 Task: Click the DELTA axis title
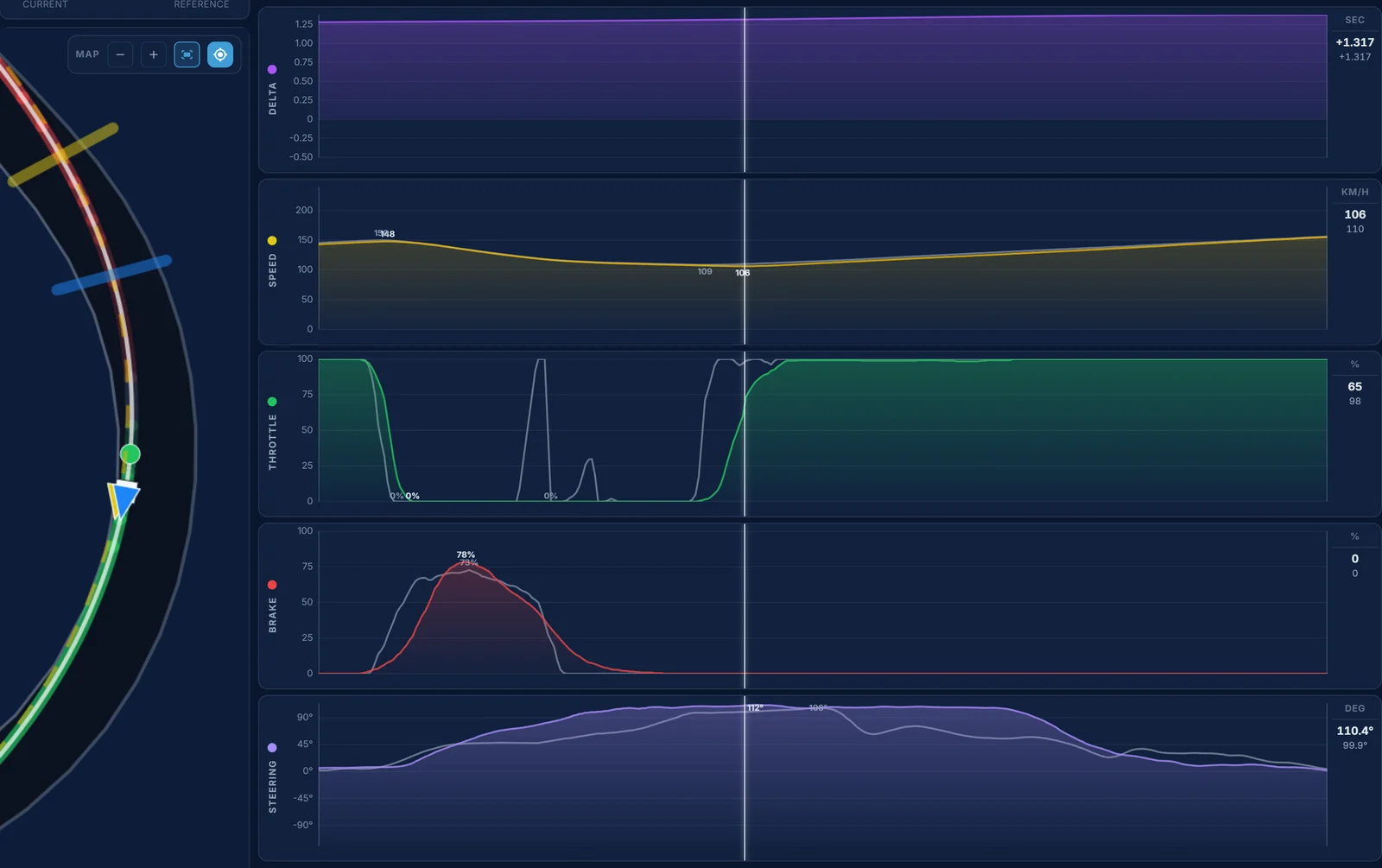click(273, 98)
